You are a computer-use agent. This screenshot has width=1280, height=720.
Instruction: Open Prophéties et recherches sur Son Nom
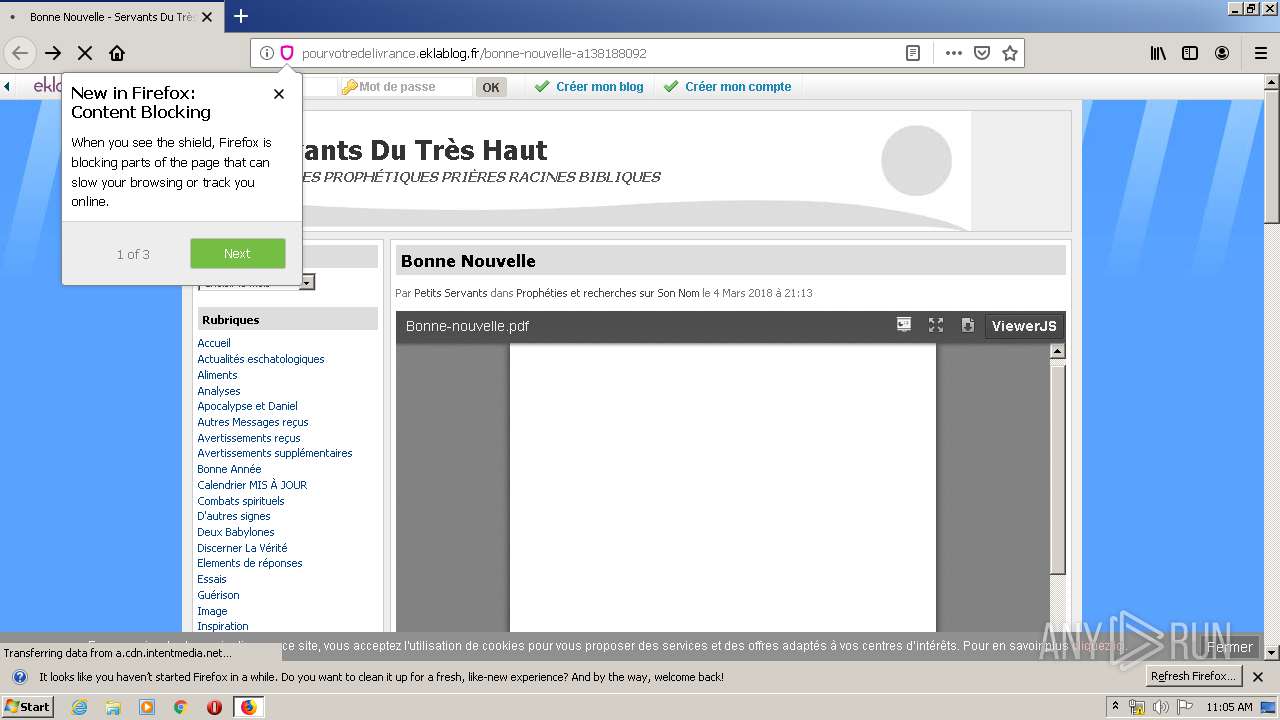click(608, 293)
